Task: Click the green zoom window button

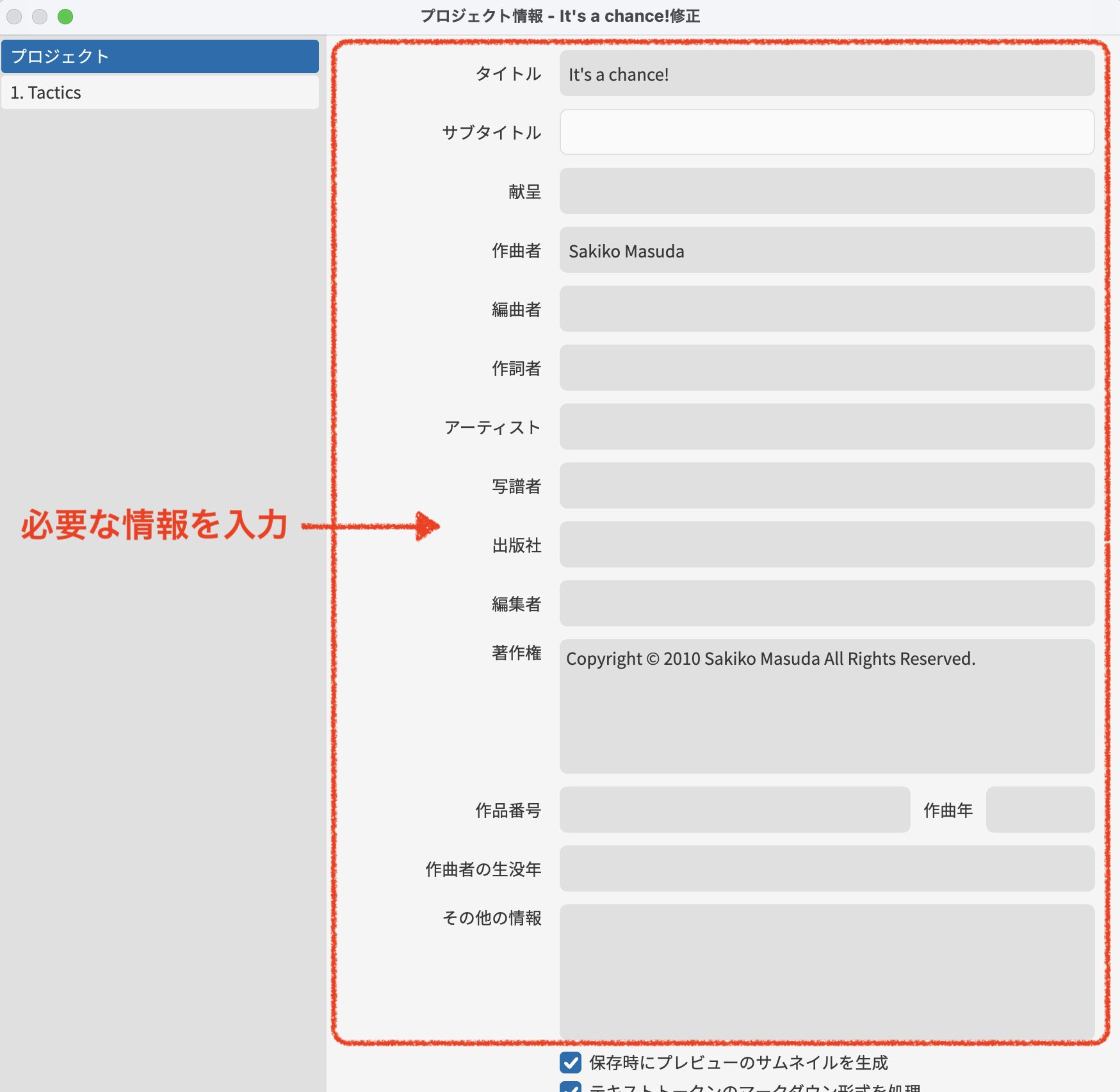Action: tap(65, 17)
